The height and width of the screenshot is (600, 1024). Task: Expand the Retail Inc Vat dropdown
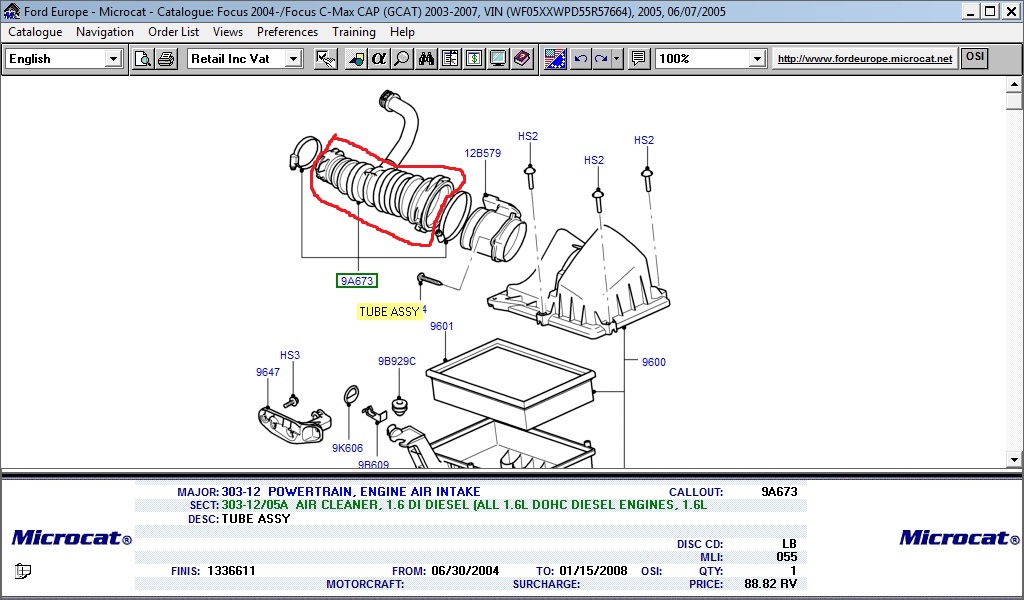[293, 59]
